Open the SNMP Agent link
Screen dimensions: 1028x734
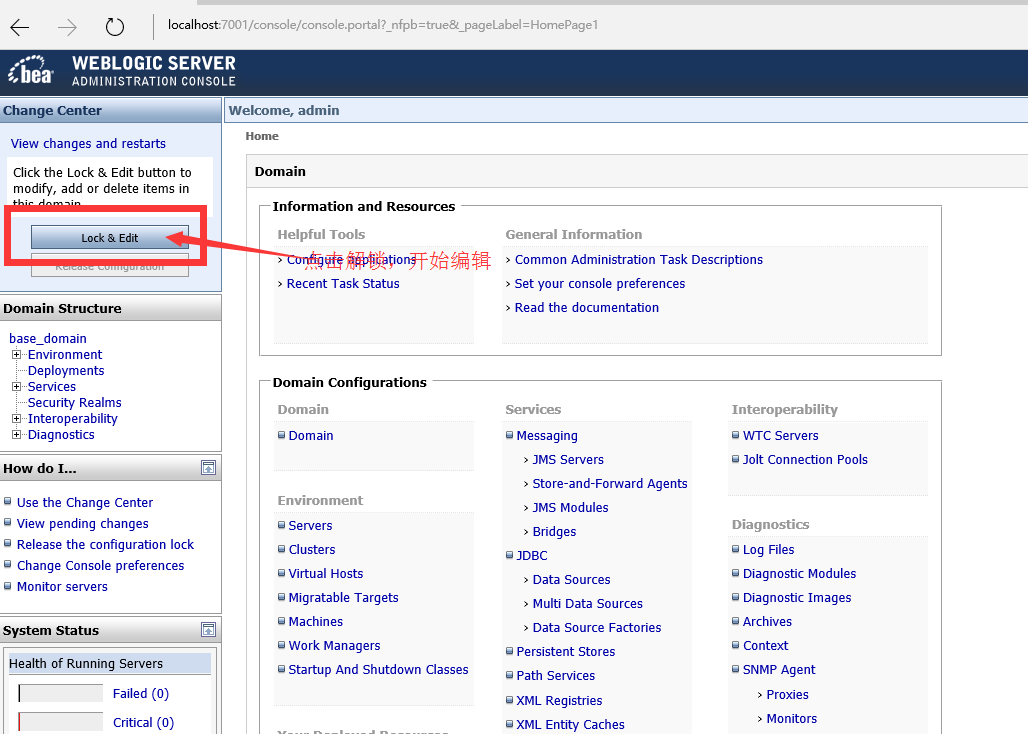click(779, 670)
